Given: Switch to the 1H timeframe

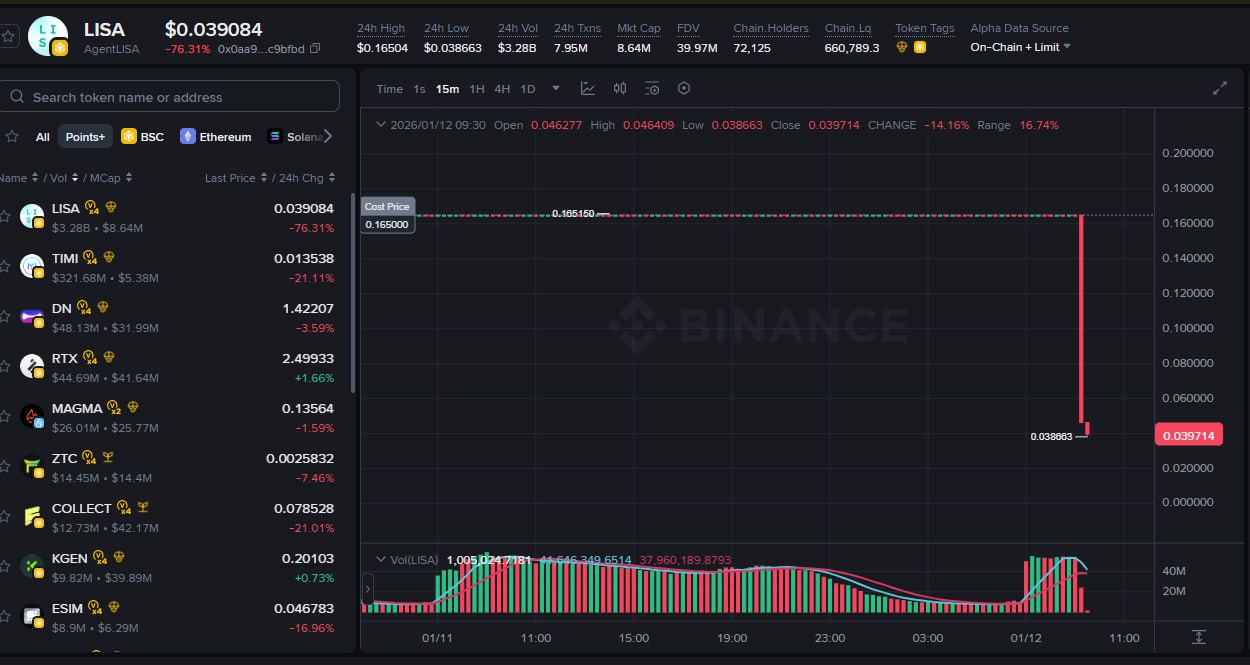Looking at the screenshot, I should point(477,89).
